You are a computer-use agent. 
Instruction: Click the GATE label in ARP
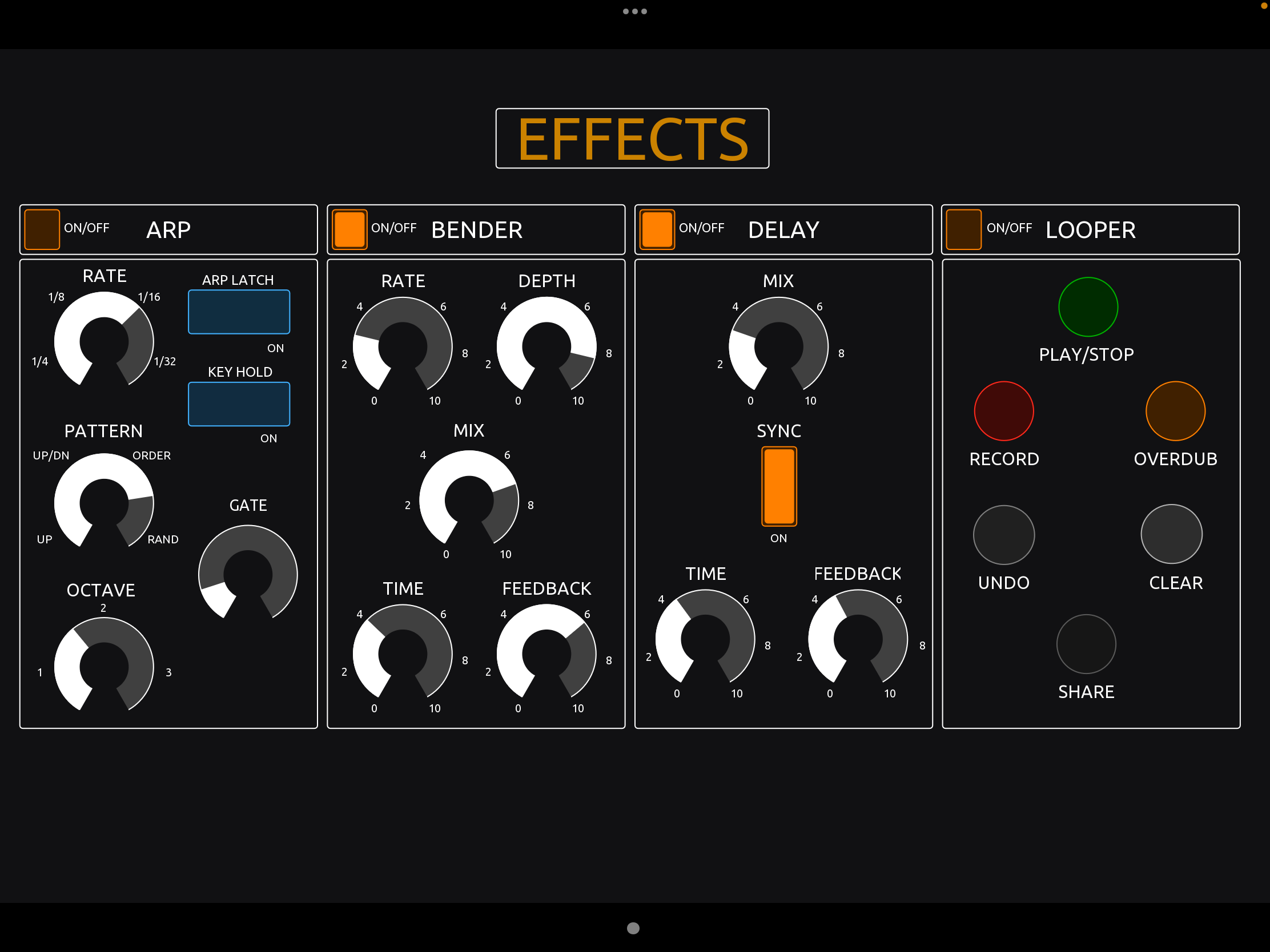pos(248,505)
